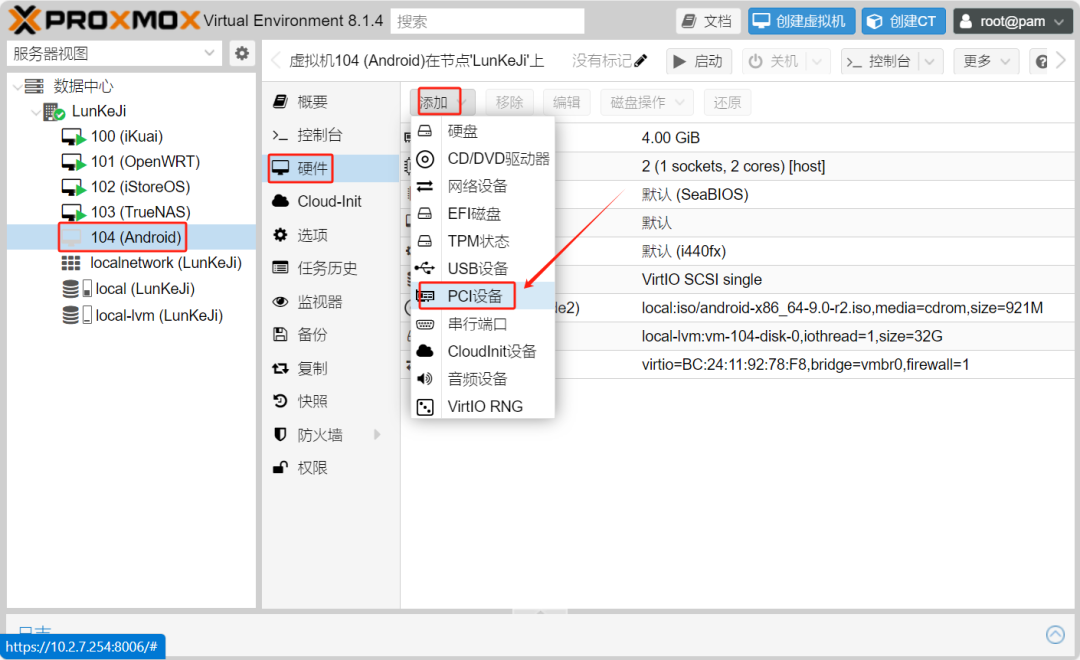This screenshot has height=660, width=1080.
Task: Click the VM icon for 103 (TrueNAS)
Action: click(73, 212)
